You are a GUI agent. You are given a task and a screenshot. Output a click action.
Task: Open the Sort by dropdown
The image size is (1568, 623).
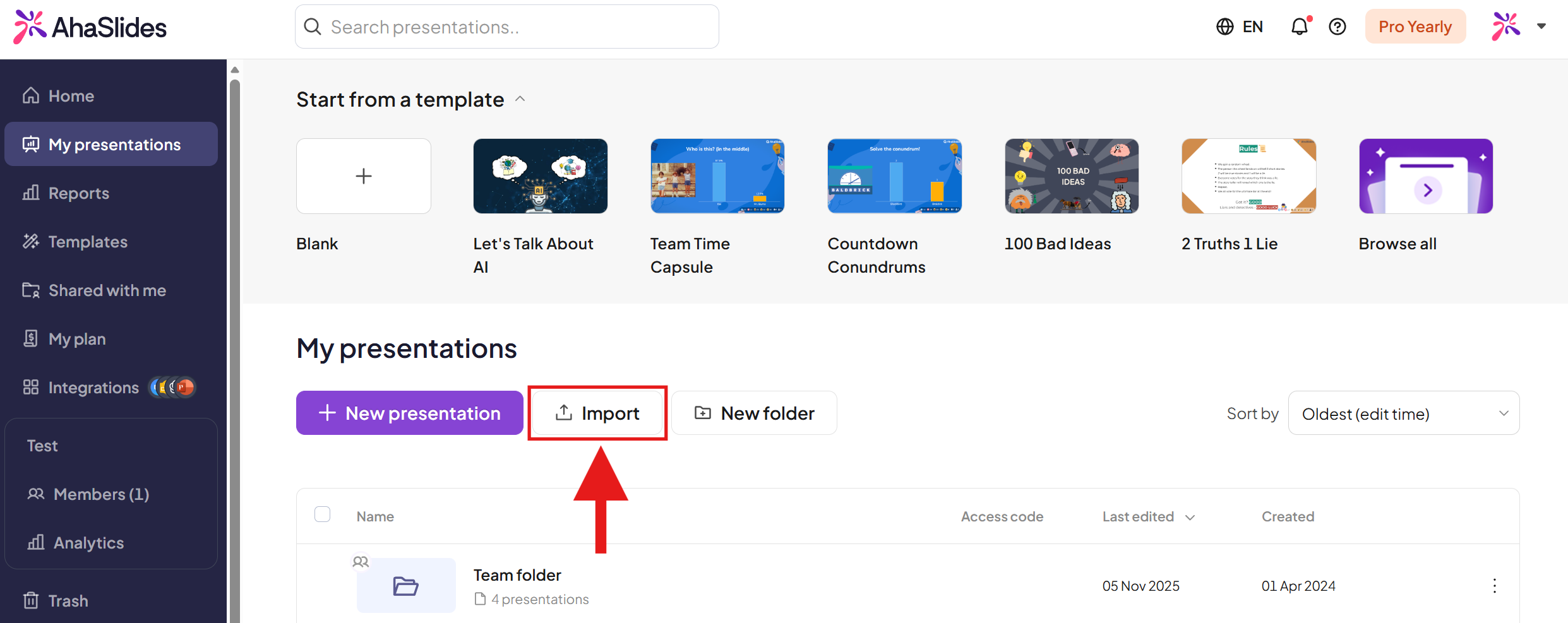click(1403, 413)
